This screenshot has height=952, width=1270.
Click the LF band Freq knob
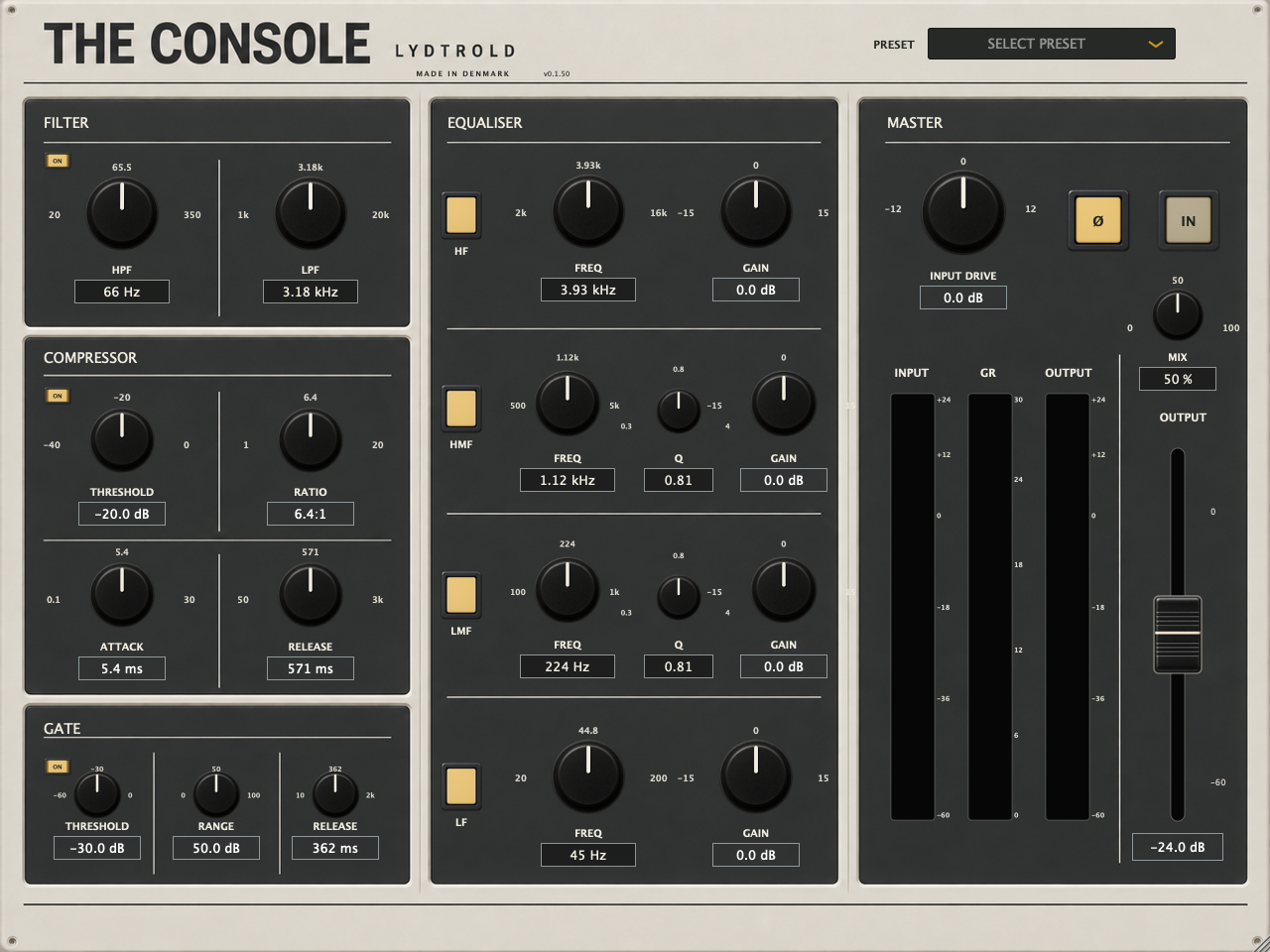click(588, 776)
